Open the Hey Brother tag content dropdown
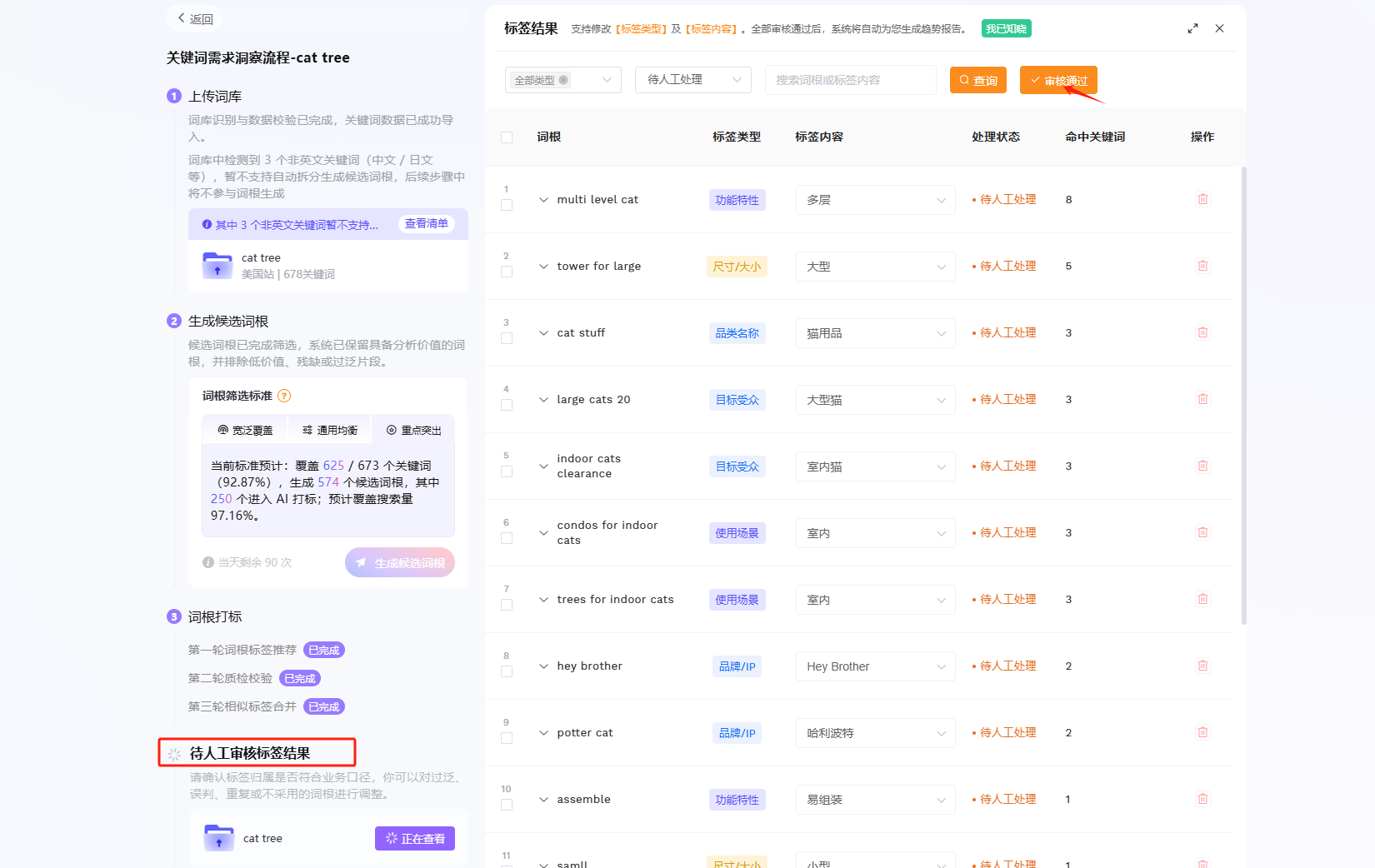 coord(875,666)
